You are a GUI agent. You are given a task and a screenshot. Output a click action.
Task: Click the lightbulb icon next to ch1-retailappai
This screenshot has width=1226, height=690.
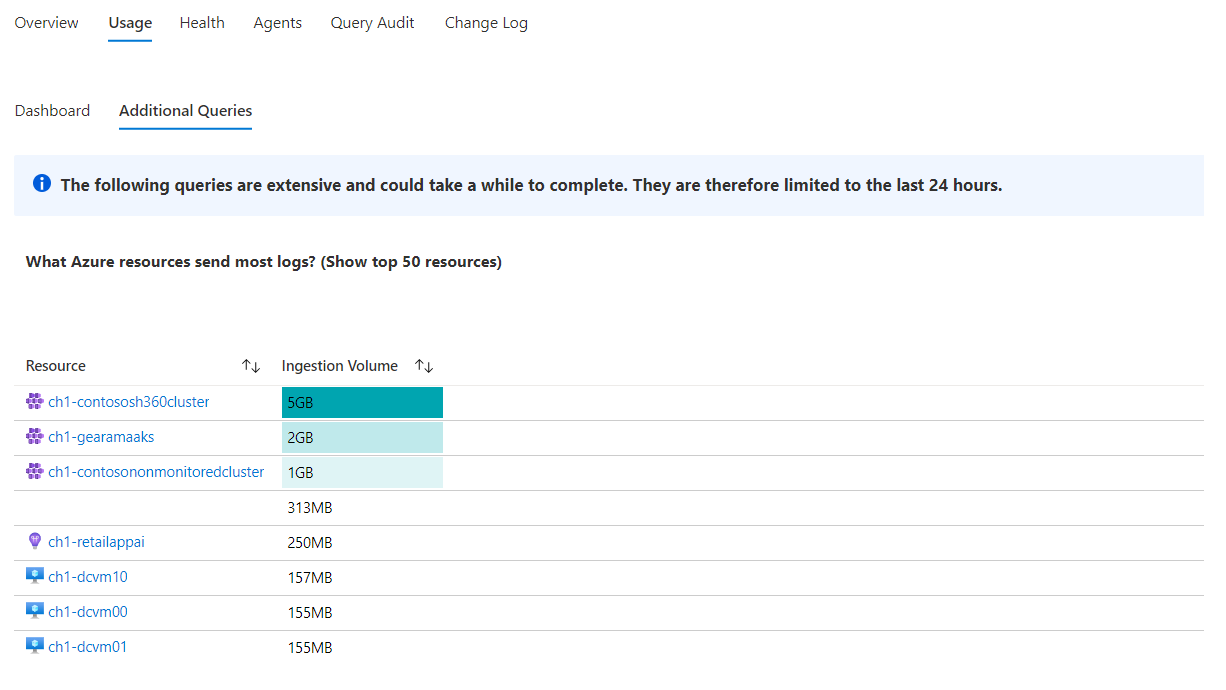[x=35, y=542]
